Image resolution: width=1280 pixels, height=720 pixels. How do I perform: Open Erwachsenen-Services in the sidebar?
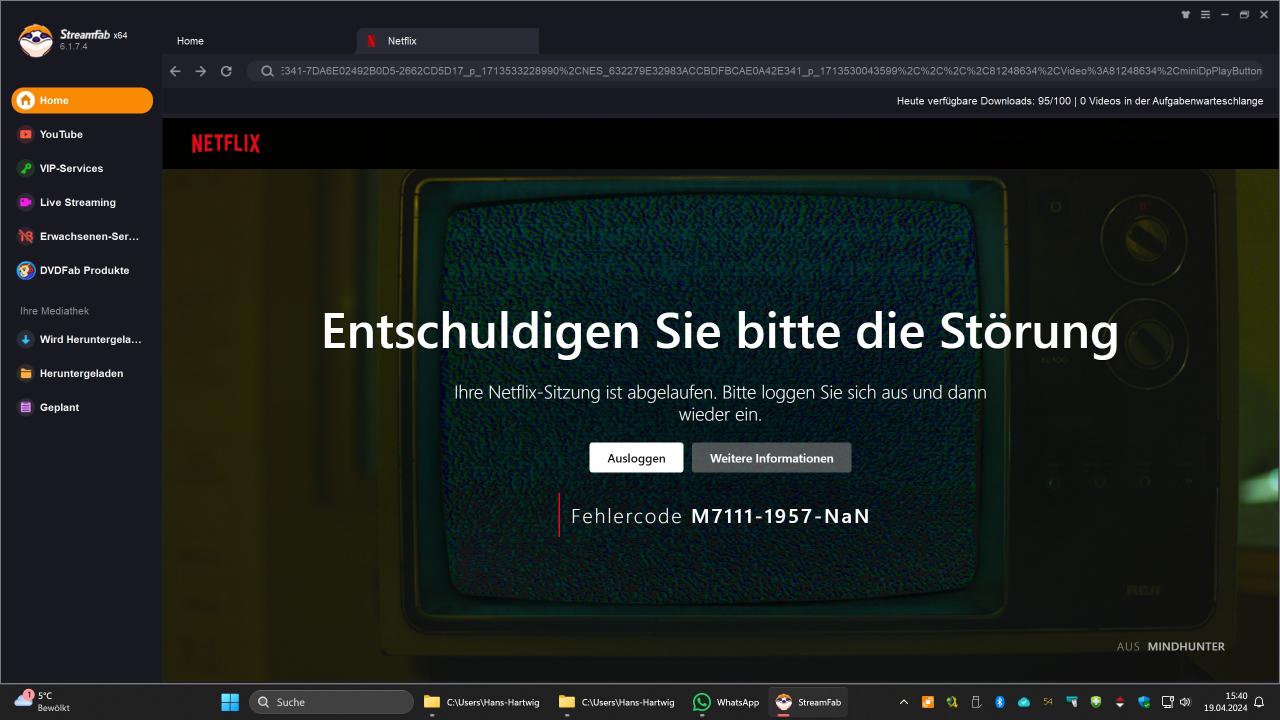[x=82, y=236]
